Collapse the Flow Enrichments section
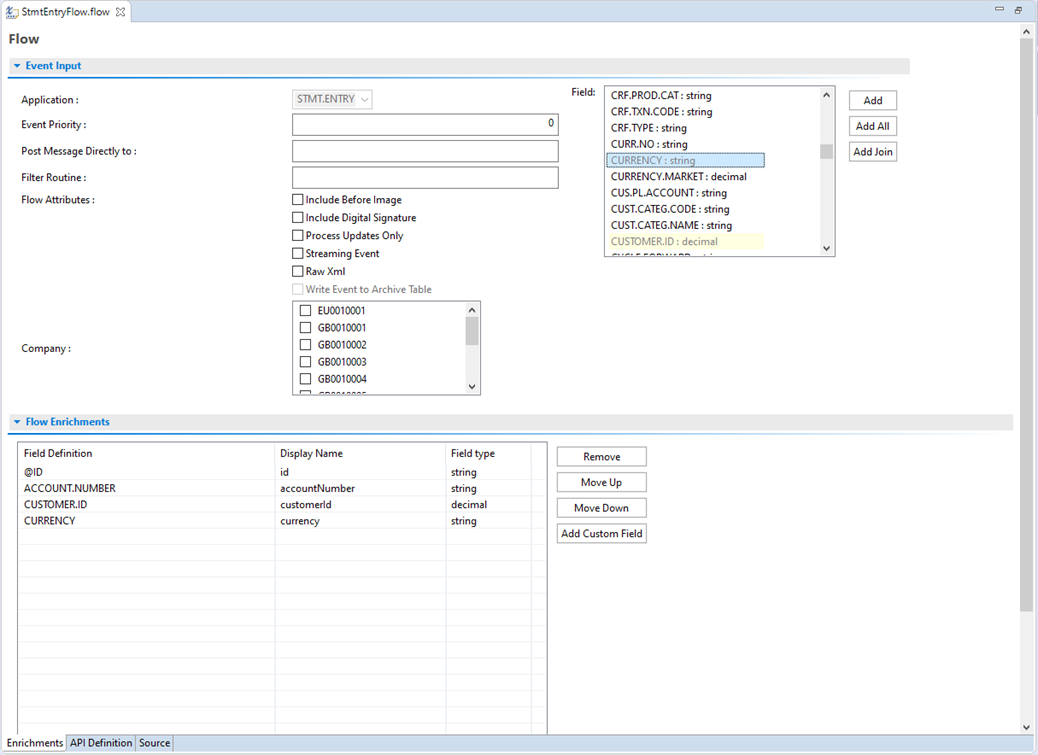The height and width of the screenshot is (755, 1038). click(x=17, y=422)
